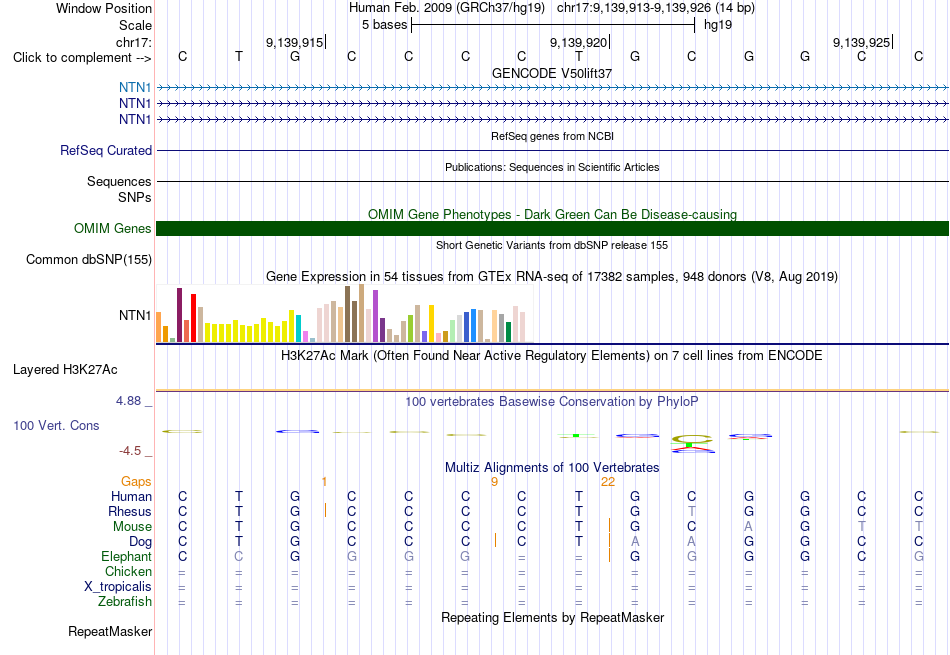Click the chr17: ruler label
The image size is (950, 655).
pyautogui.click(x=134, y=42)
